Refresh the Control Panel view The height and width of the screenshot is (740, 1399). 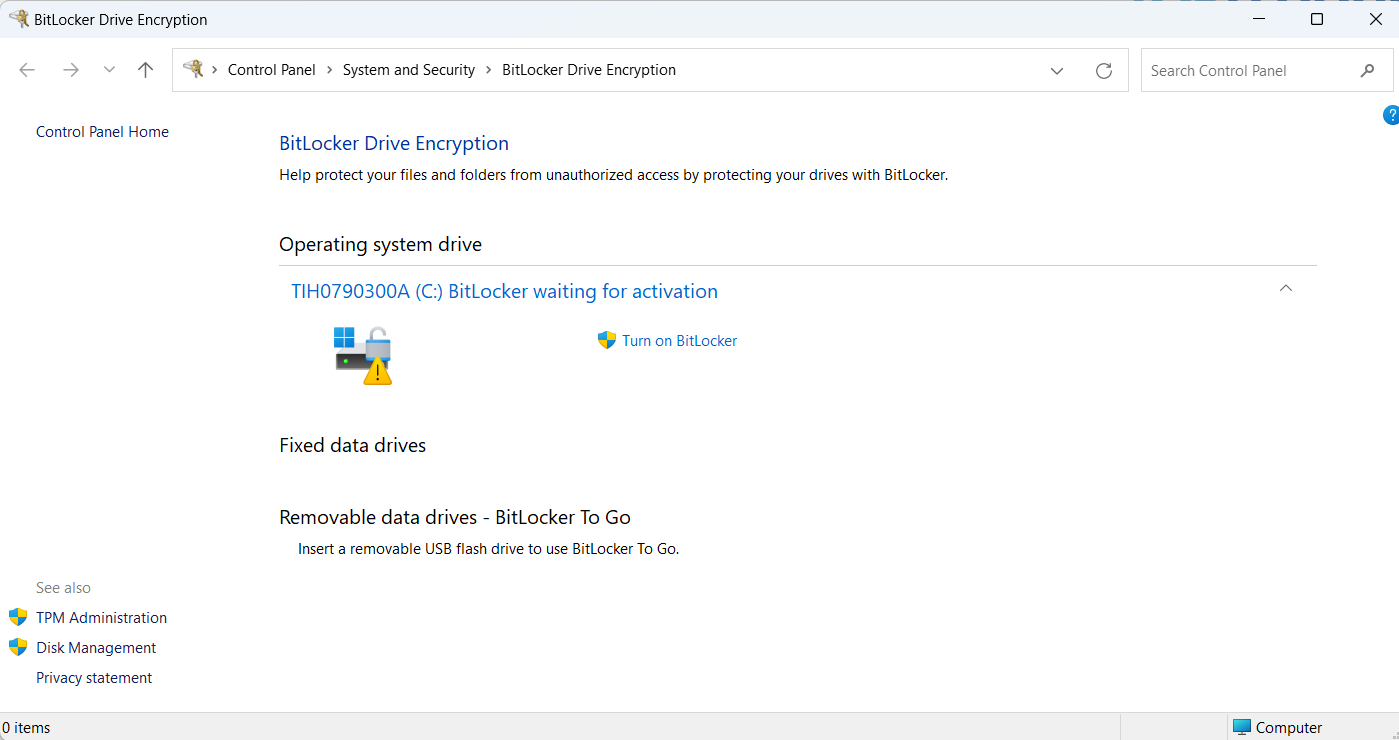coord(1104,70)
